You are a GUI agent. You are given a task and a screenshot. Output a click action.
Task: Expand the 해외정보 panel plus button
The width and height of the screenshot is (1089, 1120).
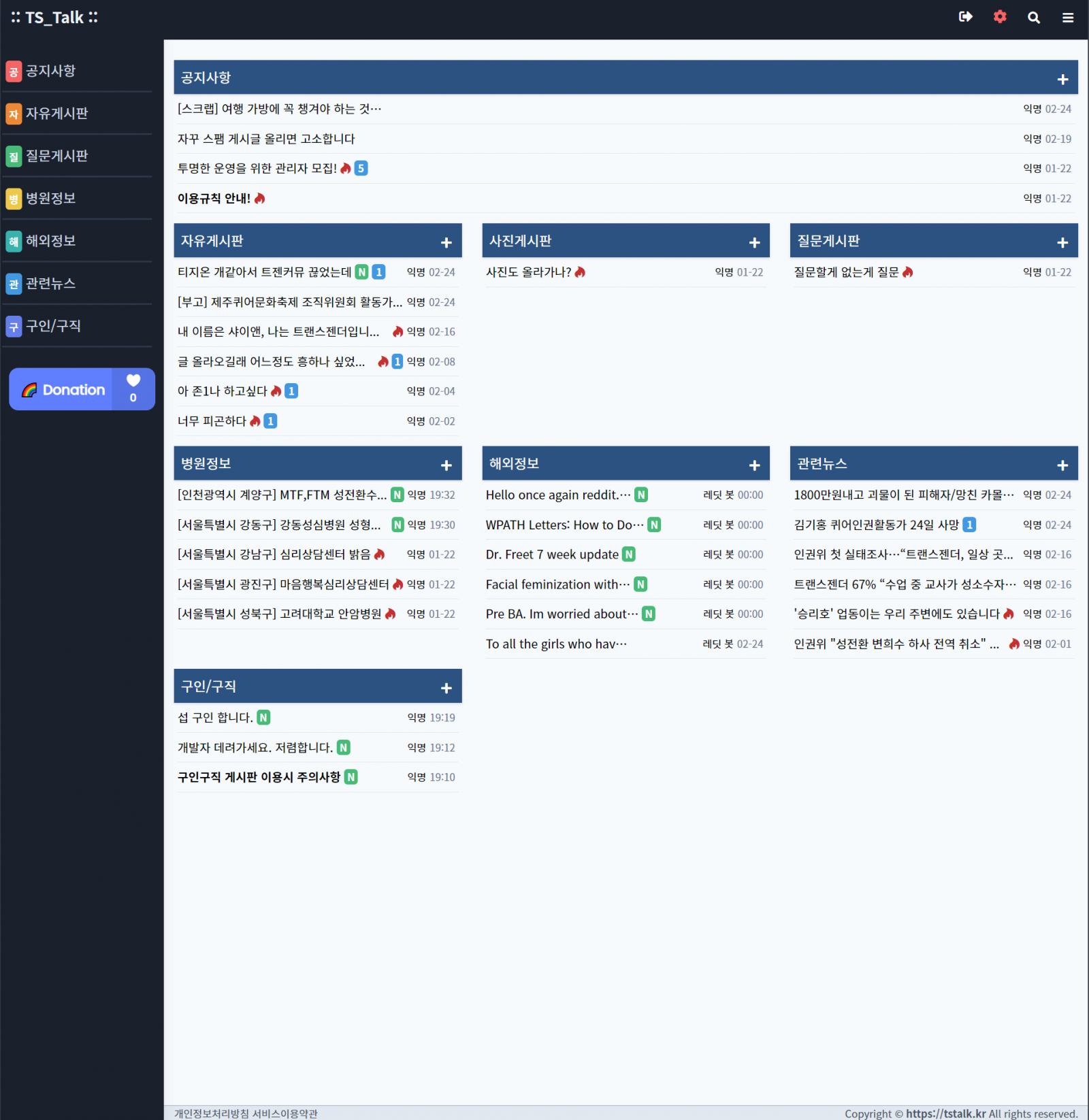pyautogui.click(x=754, y=465)
